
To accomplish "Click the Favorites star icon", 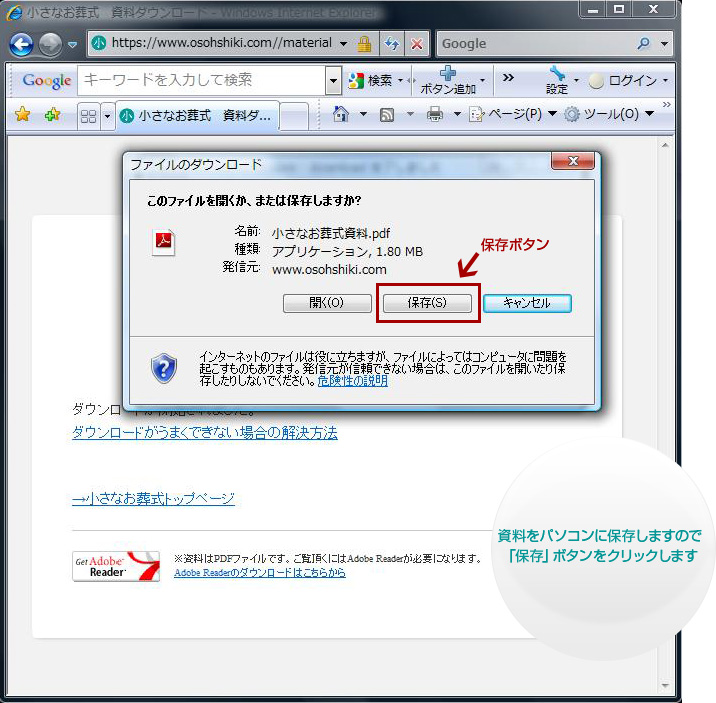I will pos(22,114).
